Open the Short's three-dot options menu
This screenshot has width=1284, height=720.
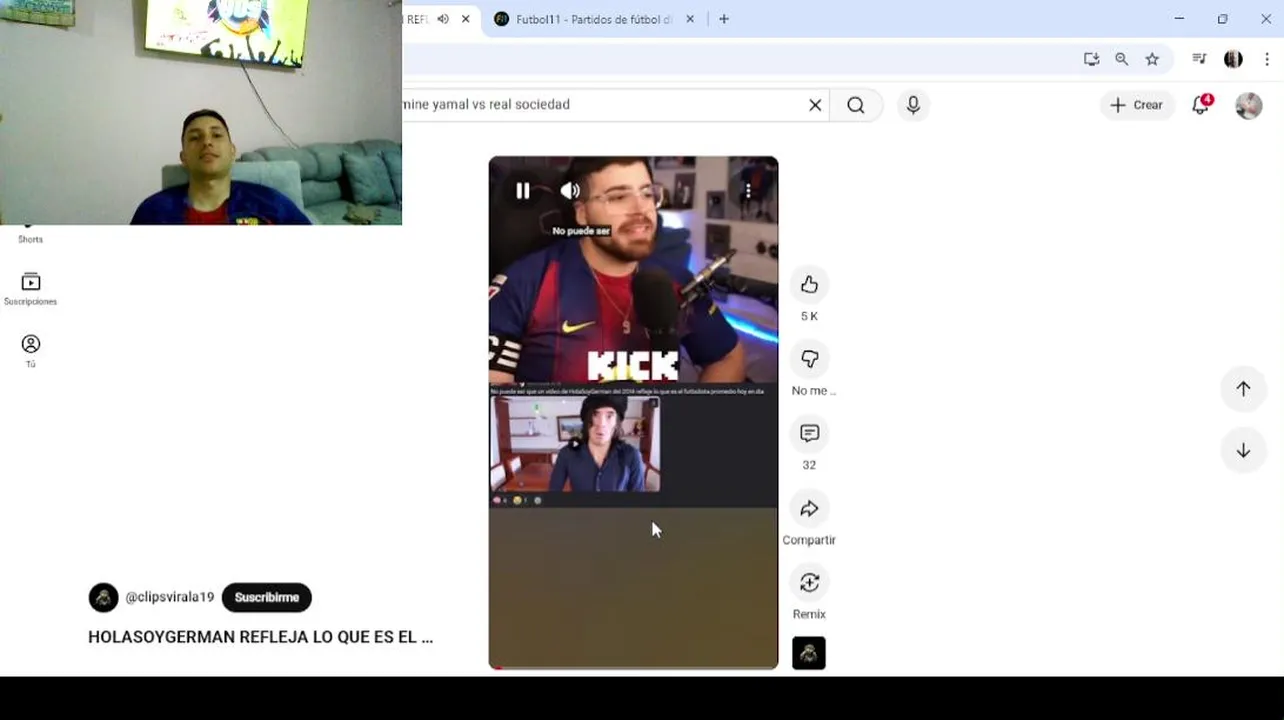click(x=748, y=191)
